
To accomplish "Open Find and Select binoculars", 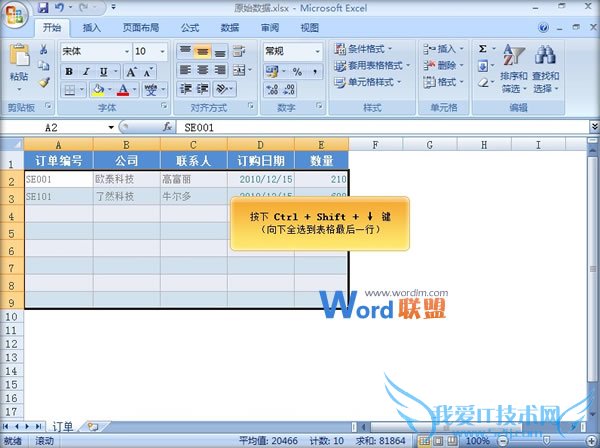I will coord(545,69).
